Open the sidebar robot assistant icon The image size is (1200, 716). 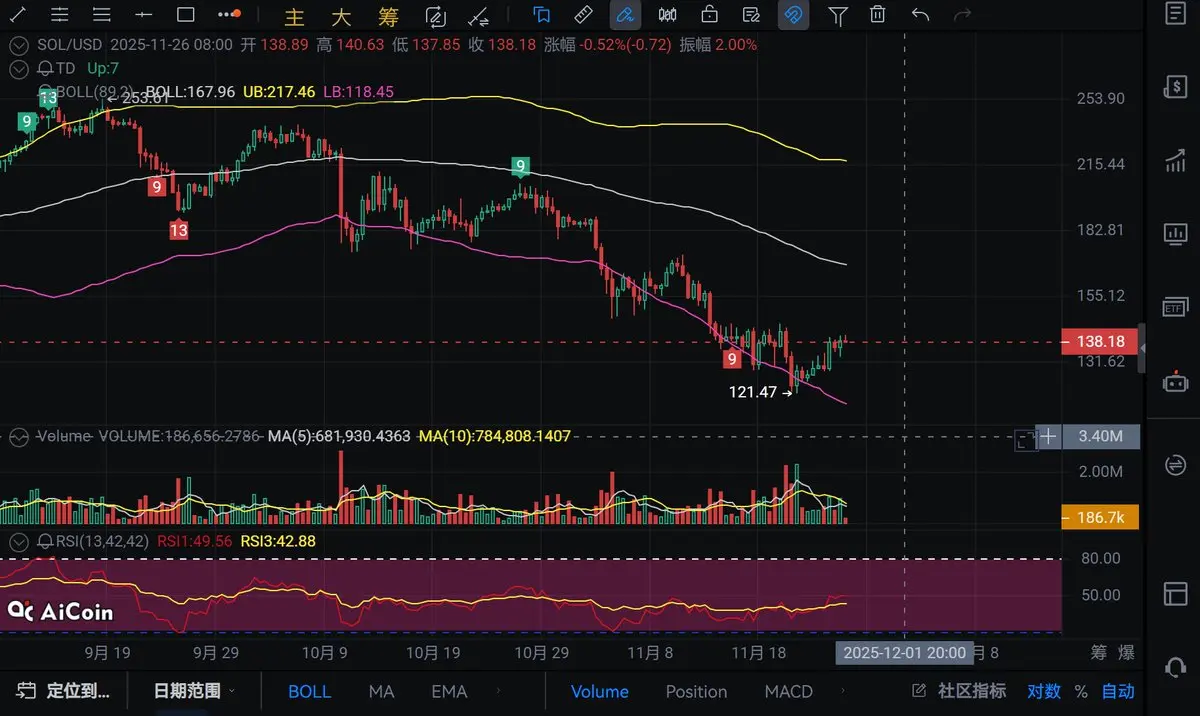click(x=1175, y=381)
